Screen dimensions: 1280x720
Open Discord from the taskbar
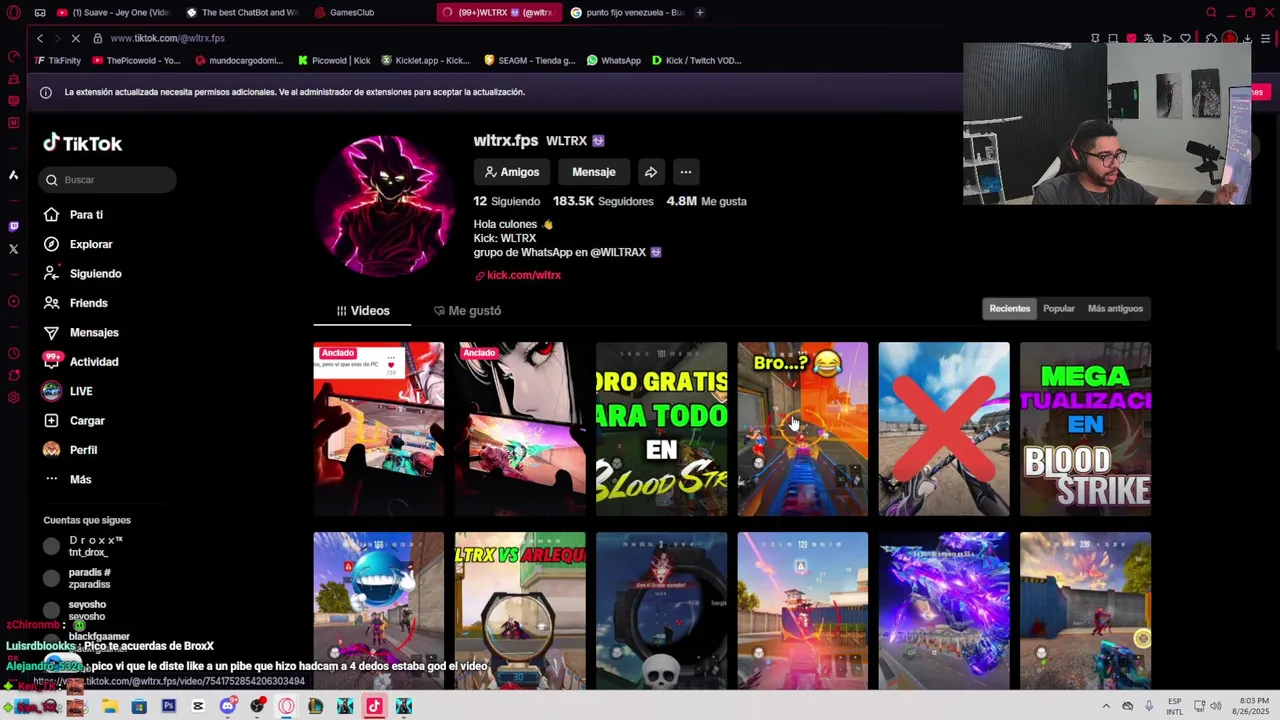coord(228,707)
